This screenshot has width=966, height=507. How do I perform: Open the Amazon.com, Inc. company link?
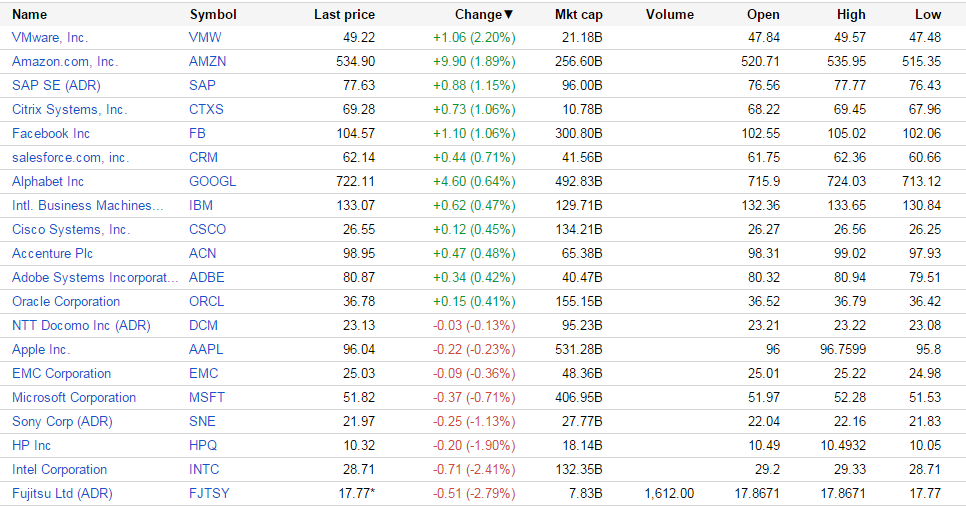64,61
